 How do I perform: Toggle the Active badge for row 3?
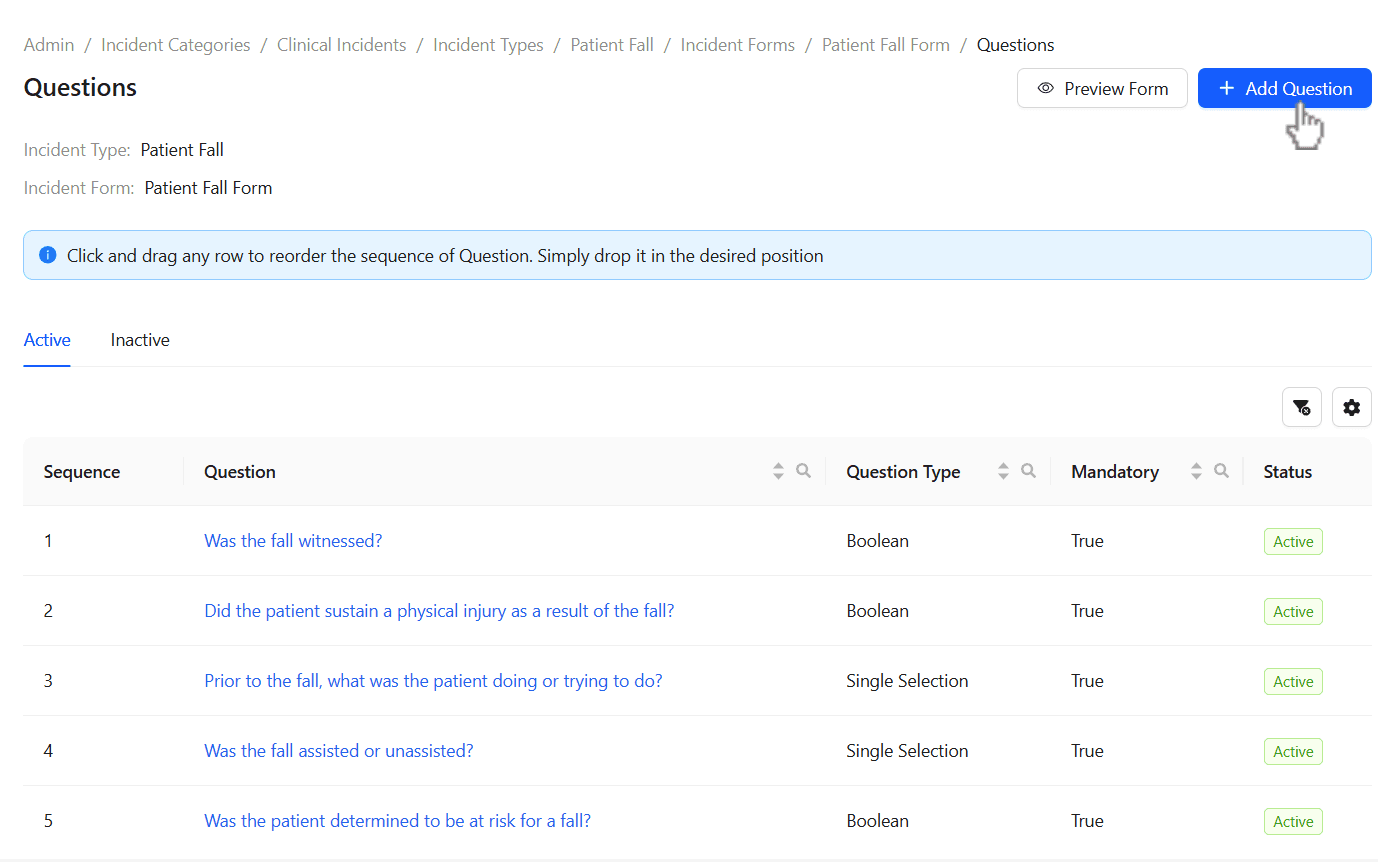(x=1293, y=681)
